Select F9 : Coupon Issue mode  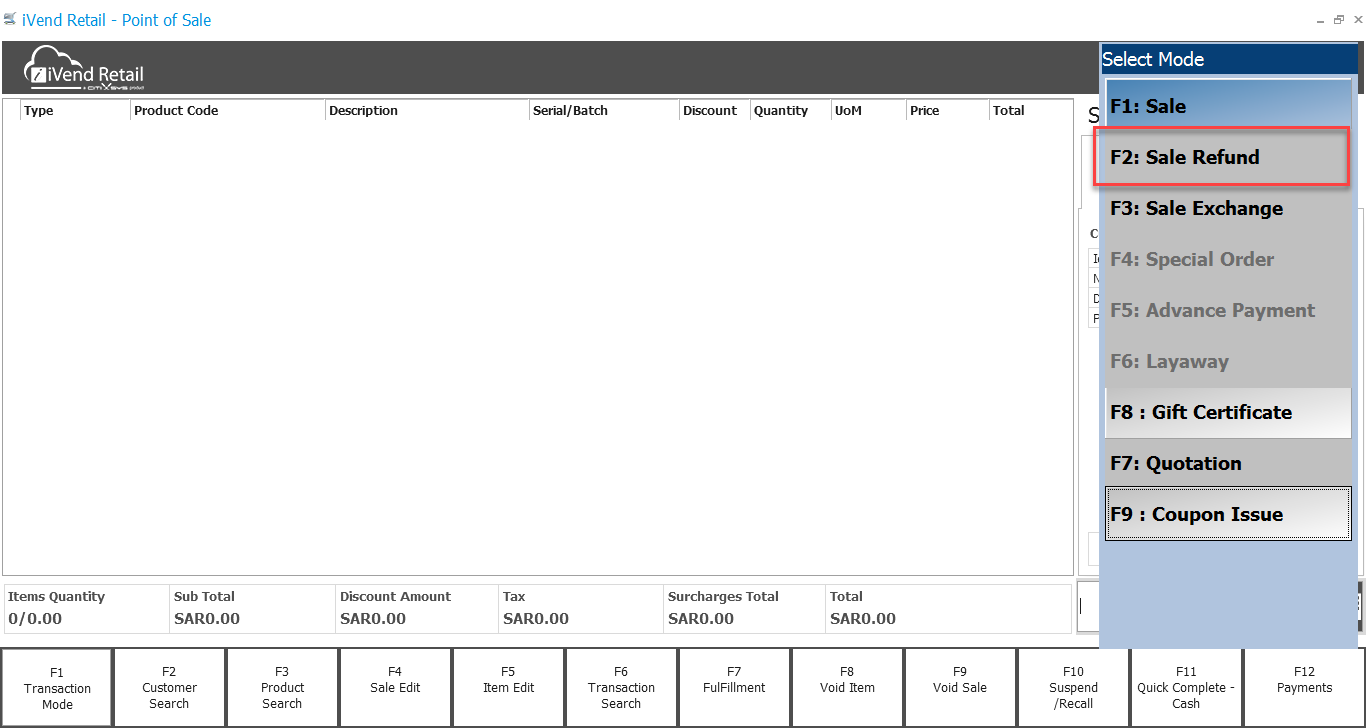[x=1228, y=514]
